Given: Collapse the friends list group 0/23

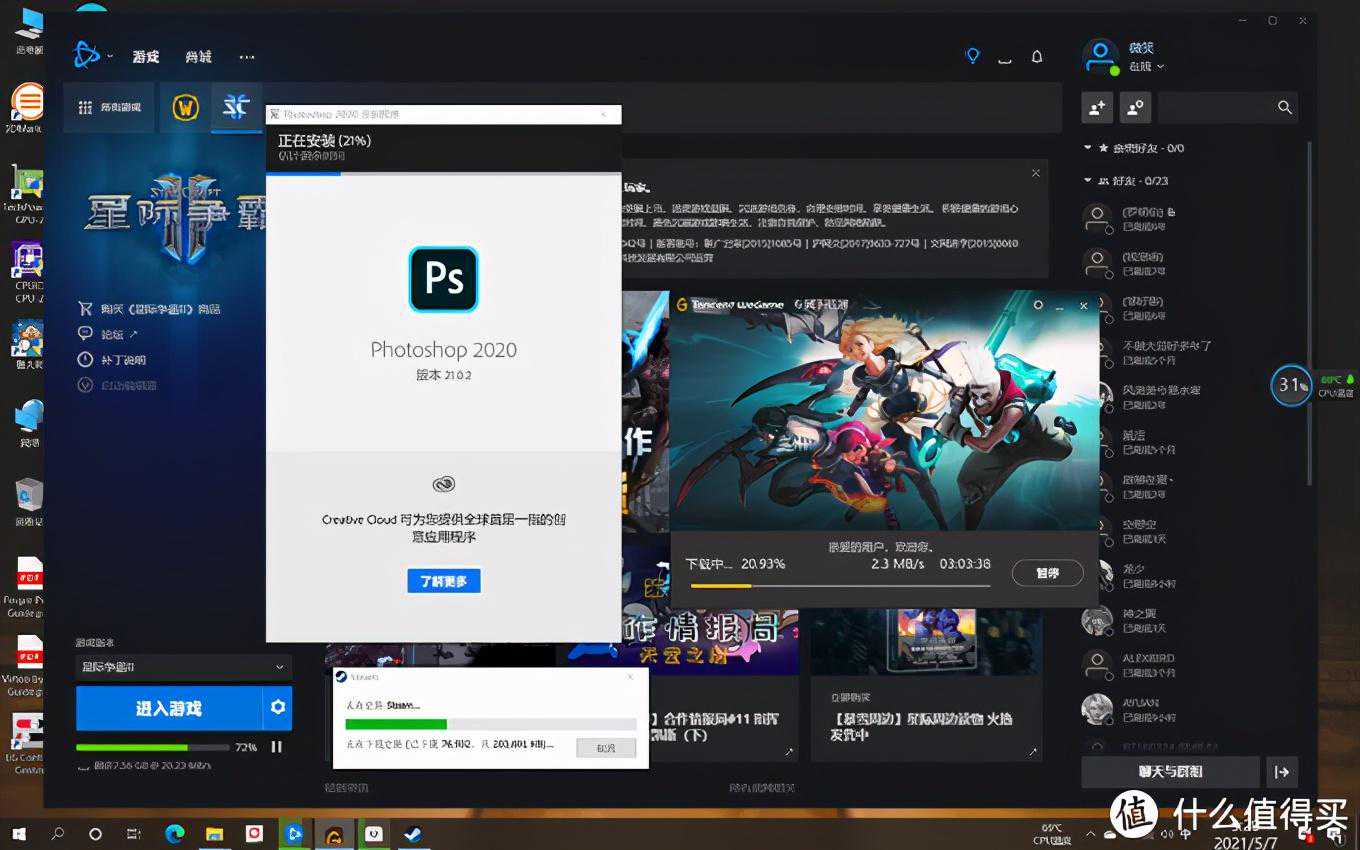Looking at the screenshot, I should pos(1088,181).
